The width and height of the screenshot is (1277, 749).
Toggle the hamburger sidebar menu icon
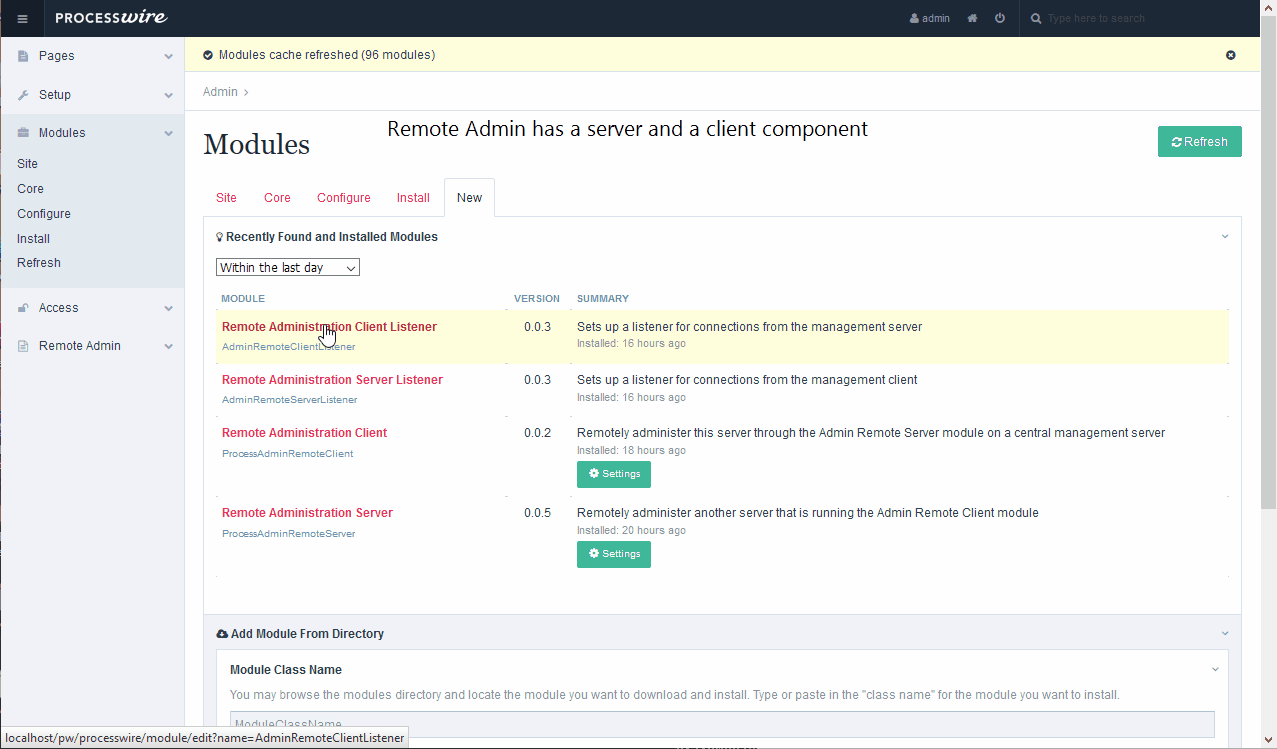(x=22, y=18)
